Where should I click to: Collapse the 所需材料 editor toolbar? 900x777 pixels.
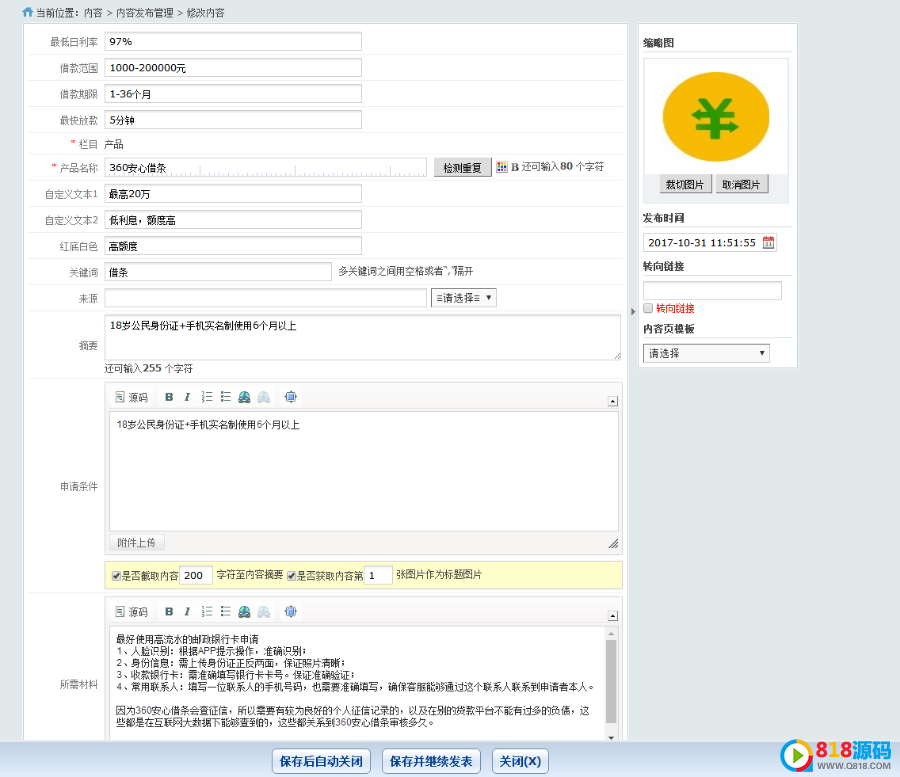(612, 616)
